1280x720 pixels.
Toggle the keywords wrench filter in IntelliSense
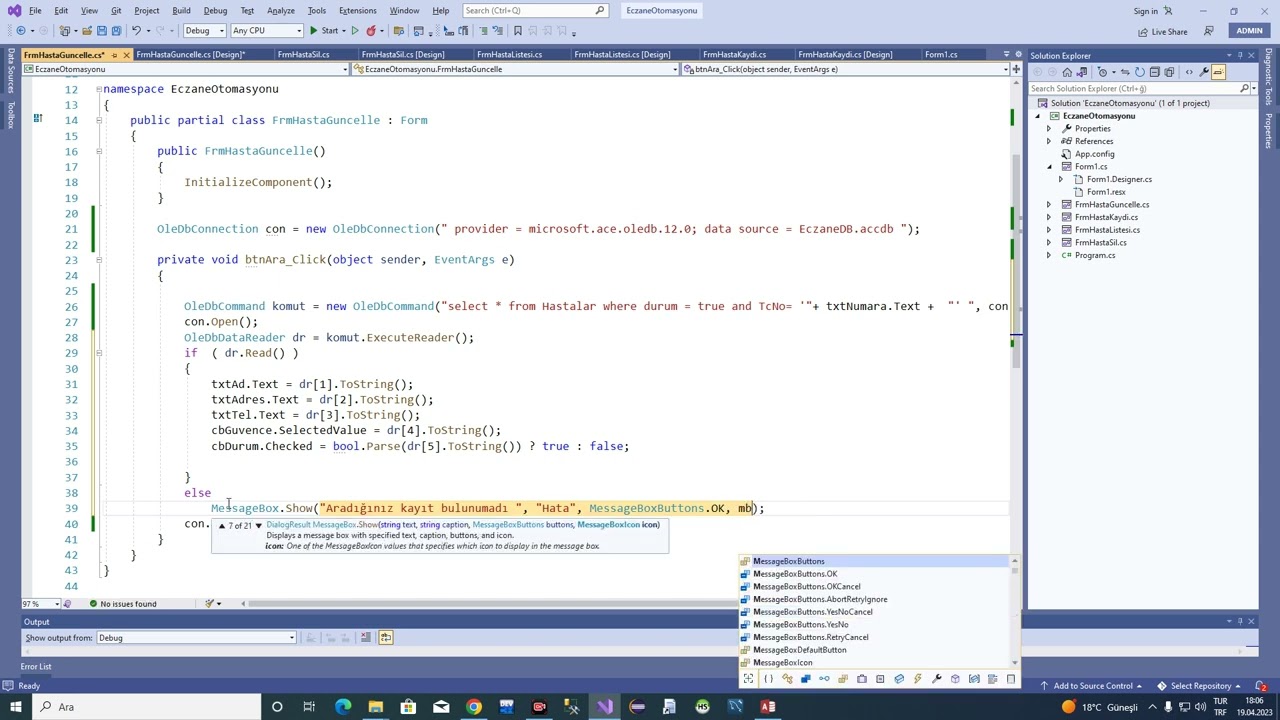tap(937, 679)
